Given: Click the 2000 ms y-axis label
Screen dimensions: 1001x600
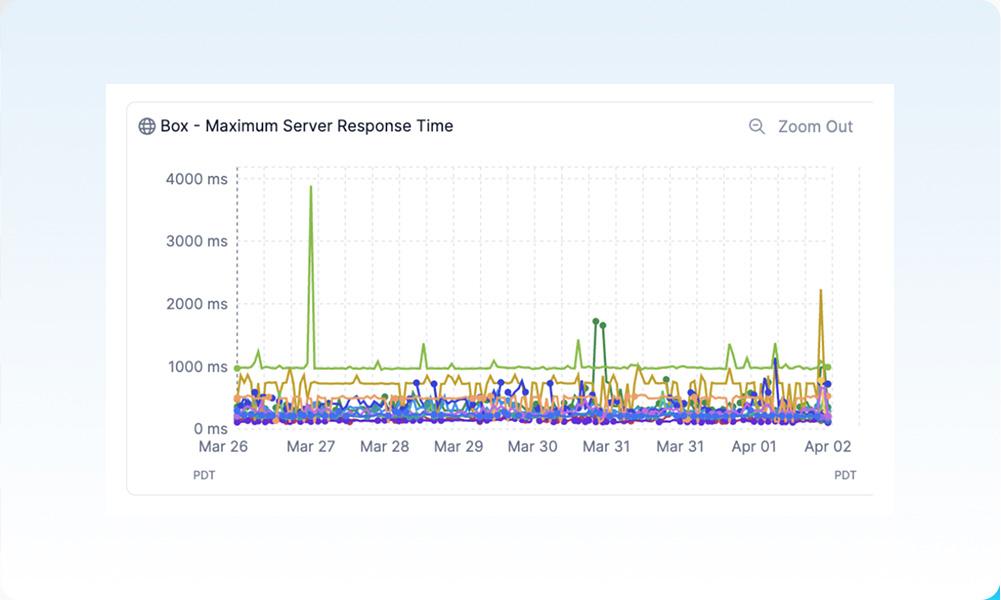Looking at the screenshot, I should point(197,304).
